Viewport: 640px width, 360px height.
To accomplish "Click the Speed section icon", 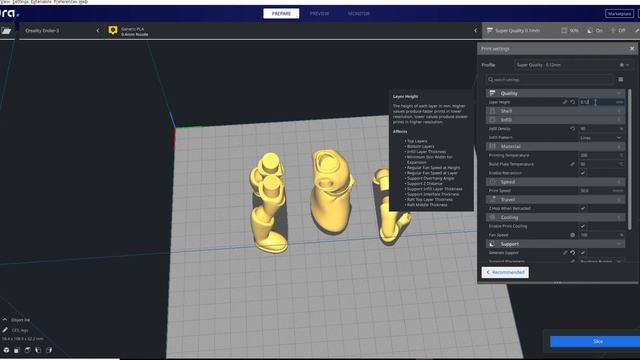I will (x=492, y=182).
